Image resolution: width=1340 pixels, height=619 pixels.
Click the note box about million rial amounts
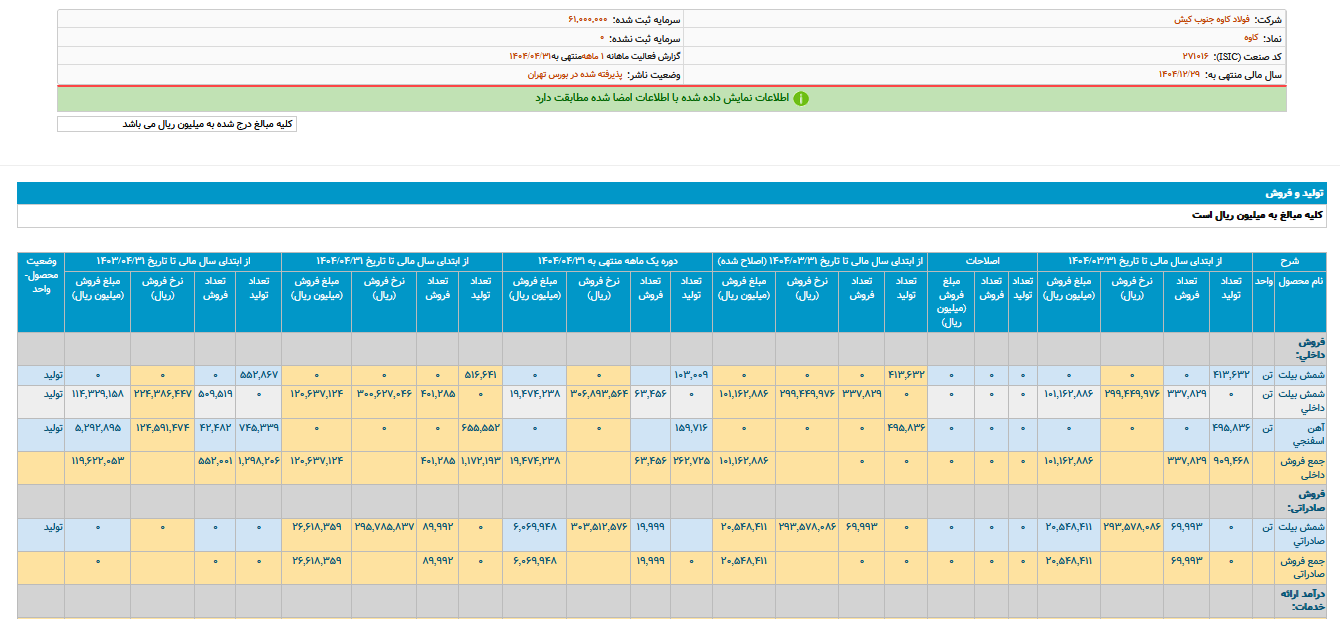[x=177, y=124]
